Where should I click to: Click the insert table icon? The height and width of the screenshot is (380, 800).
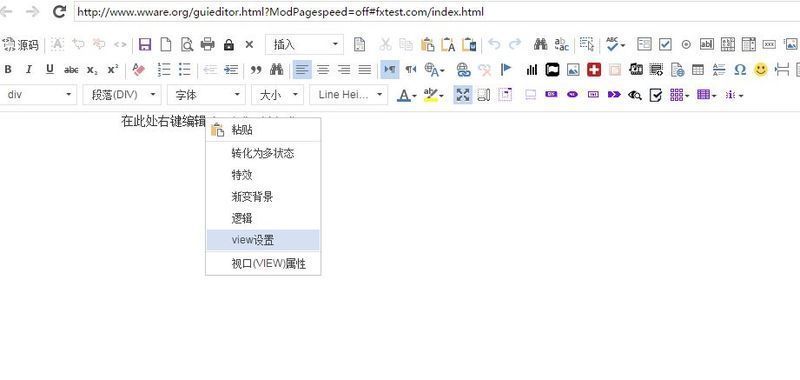point(697,69)
